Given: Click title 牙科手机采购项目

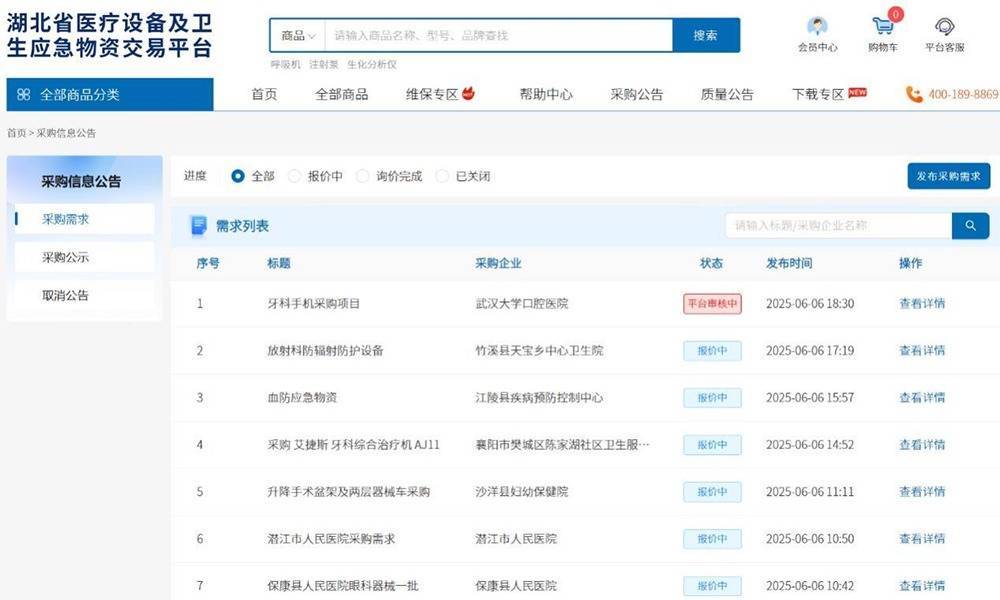Looking at the screenshot, I should [x=313, y=304].
